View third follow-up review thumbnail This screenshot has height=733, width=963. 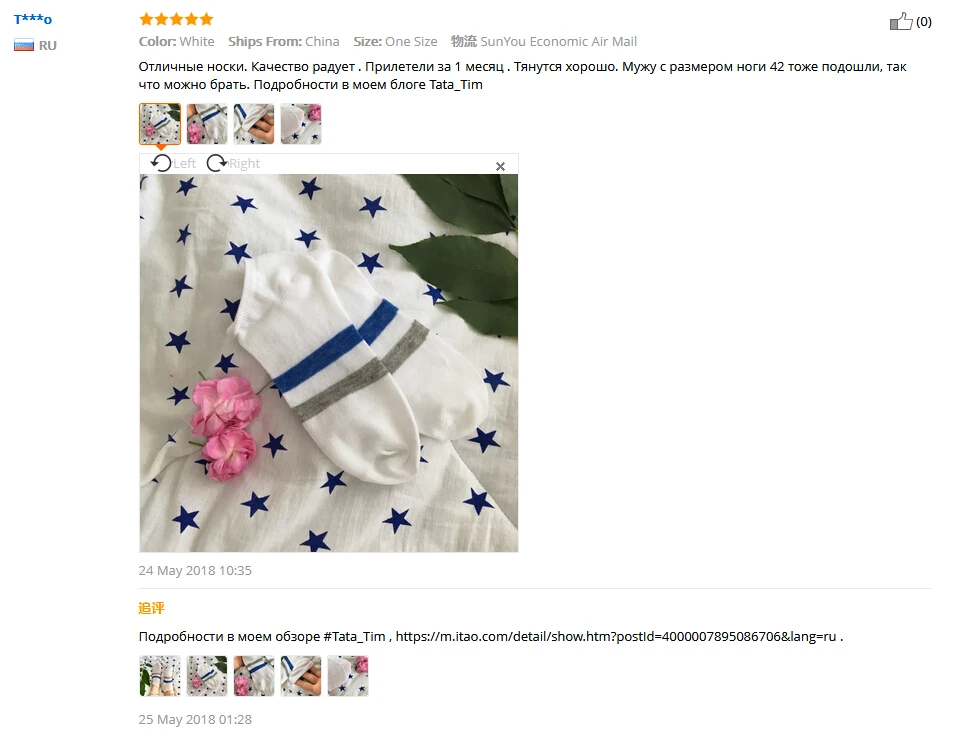click(254, 676)
